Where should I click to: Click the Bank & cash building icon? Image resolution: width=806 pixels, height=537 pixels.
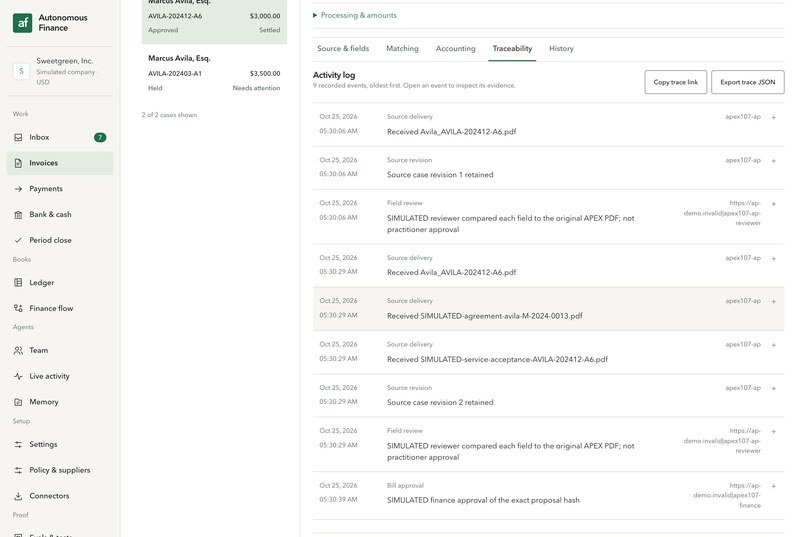18,214
